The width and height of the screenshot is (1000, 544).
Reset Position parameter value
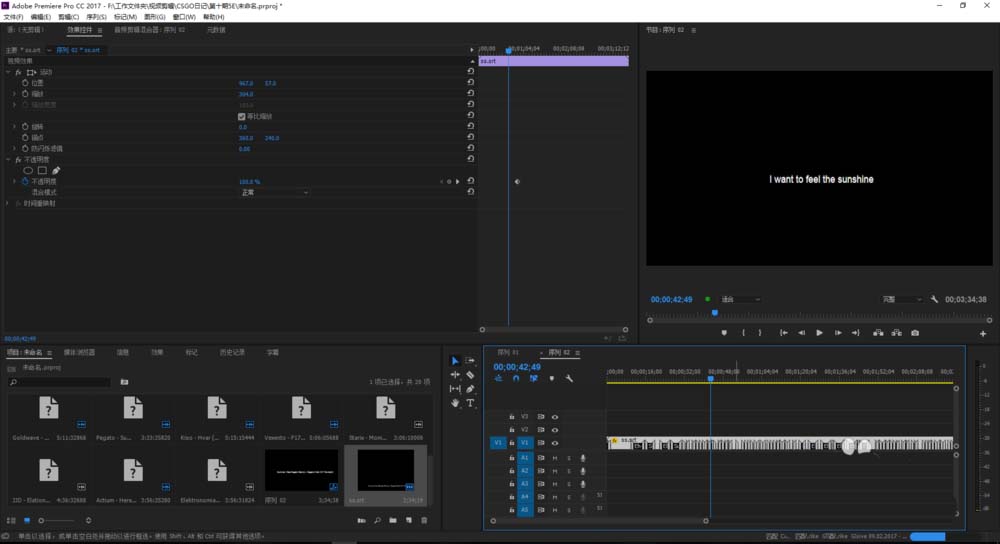pos(471,82)
